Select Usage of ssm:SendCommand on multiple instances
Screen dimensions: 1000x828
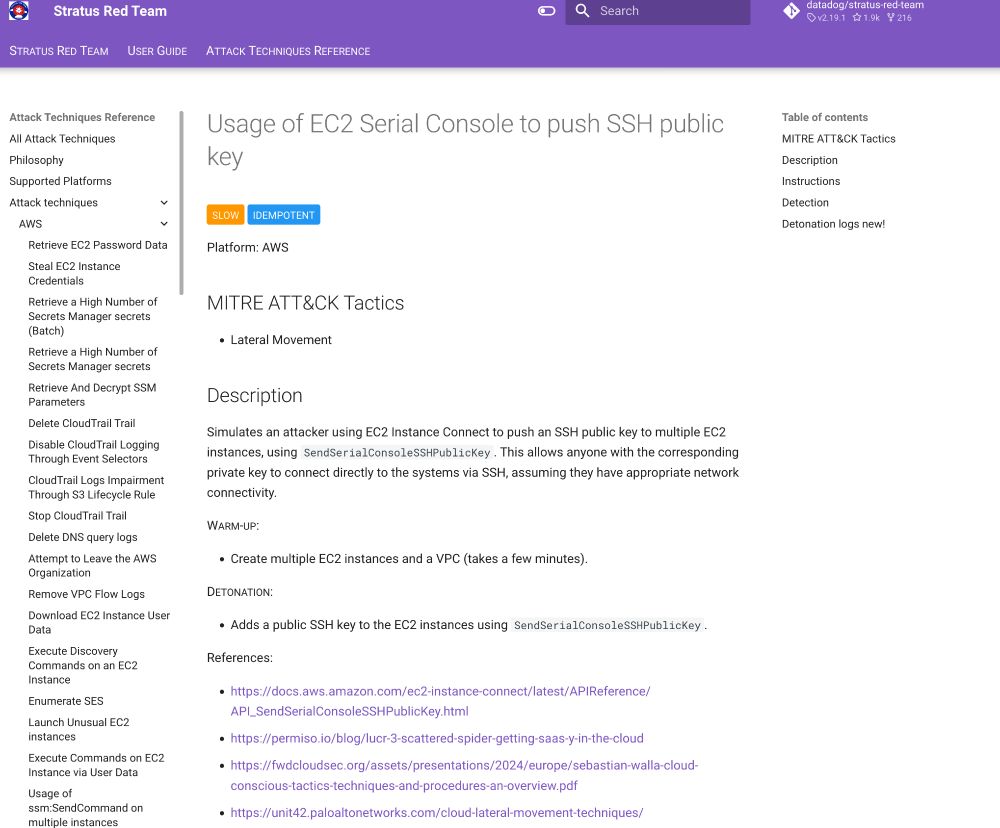click(85, 808)
